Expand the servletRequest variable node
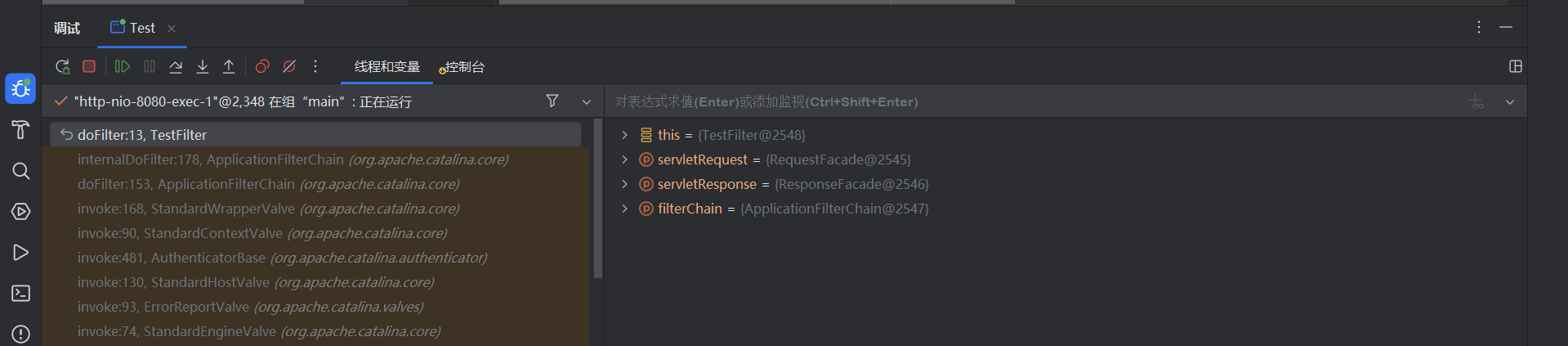1568x346 pixels. [x=625, y=160]
